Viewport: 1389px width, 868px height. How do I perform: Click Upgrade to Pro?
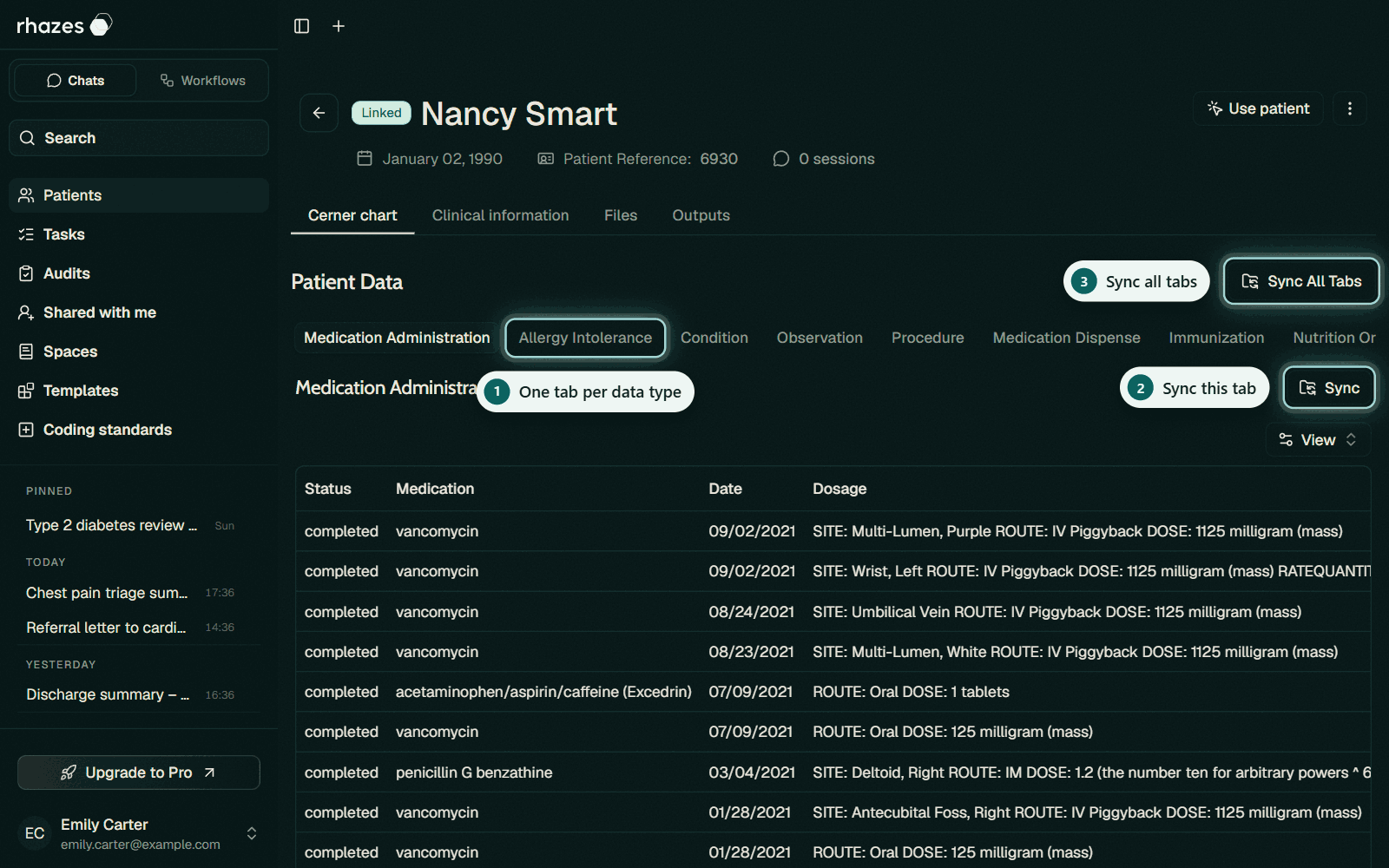pyautogui.click(x=139, y=773)
